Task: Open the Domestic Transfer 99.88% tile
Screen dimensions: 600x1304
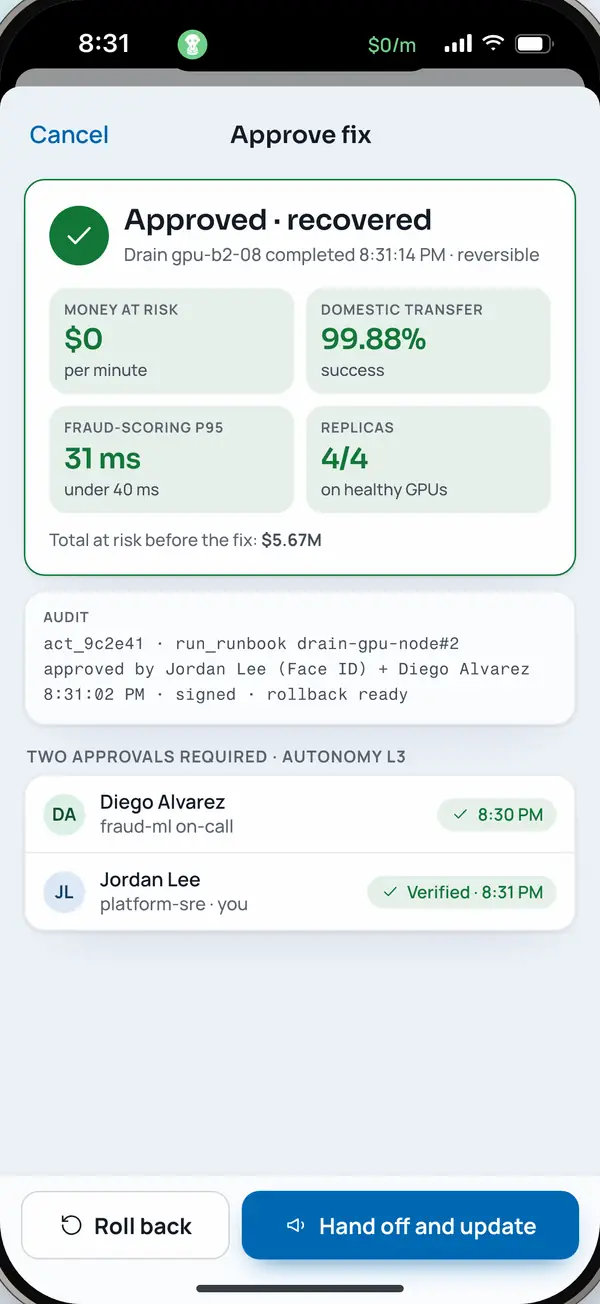Action: (x=428, y=341)
